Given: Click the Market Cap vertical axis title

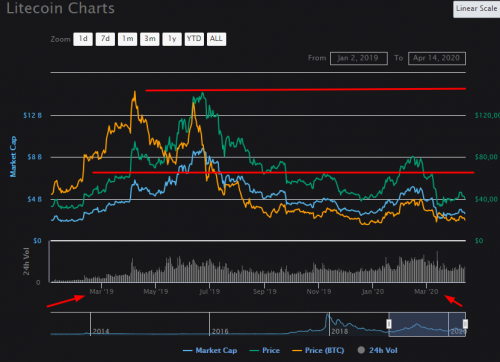Looking at the screenshot, I should (x=13, y=157).
